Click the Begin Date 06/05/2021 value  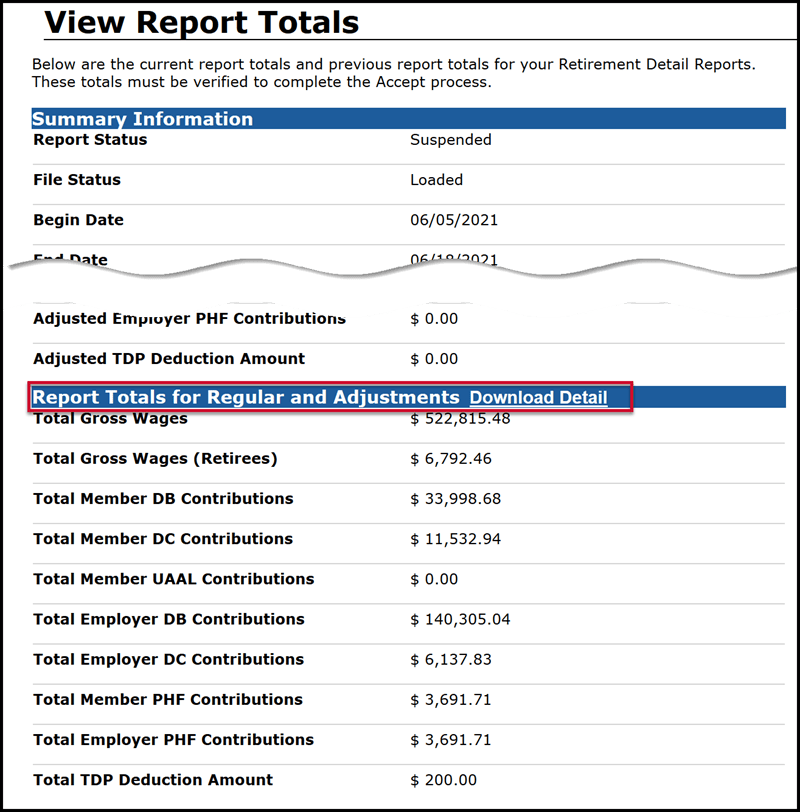pyautogui.click(x=449, y=219)
